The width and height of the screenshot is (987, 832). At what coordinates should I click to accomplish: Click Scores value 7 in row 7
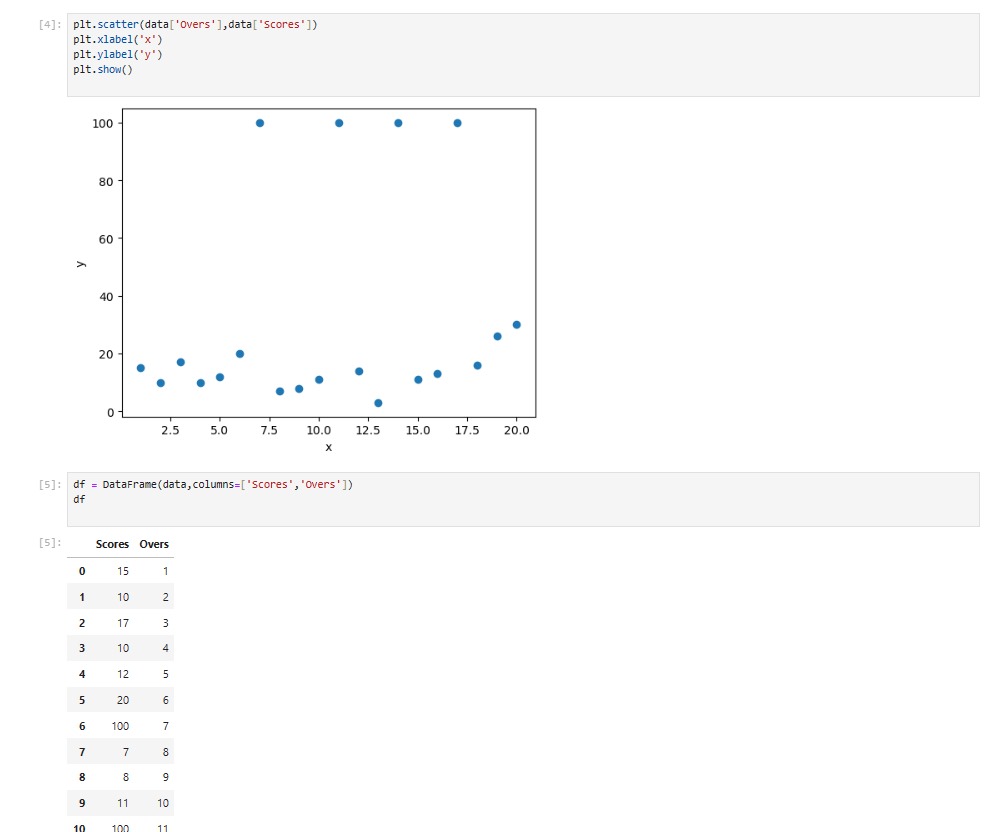(x=126, y=752)
